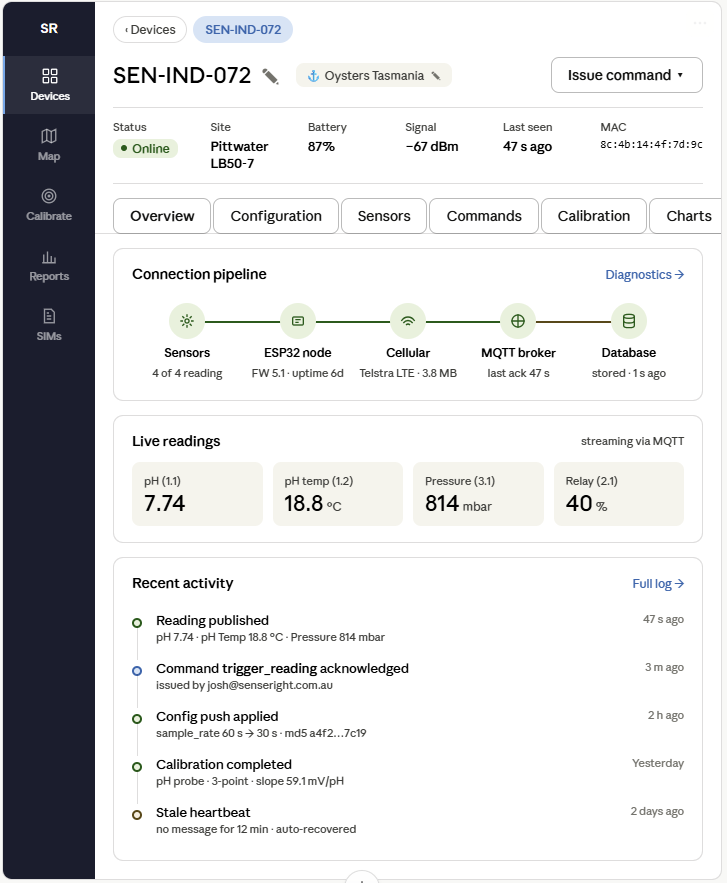The image size is (727, 883).
Task: Select the Pressure (3.1) reading card
Action: pos(478,494)
